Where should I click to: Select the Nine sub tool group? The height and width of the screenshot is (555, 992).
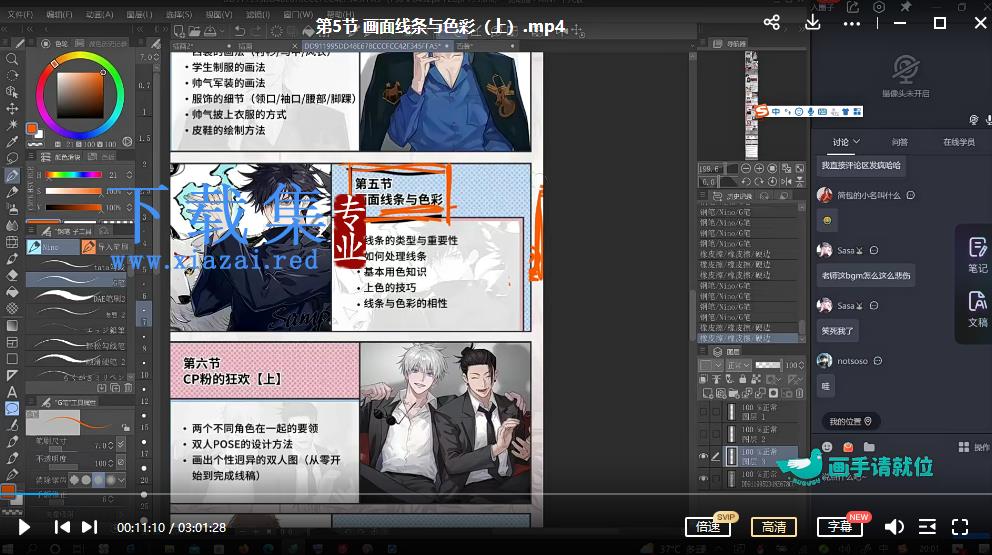52,247
